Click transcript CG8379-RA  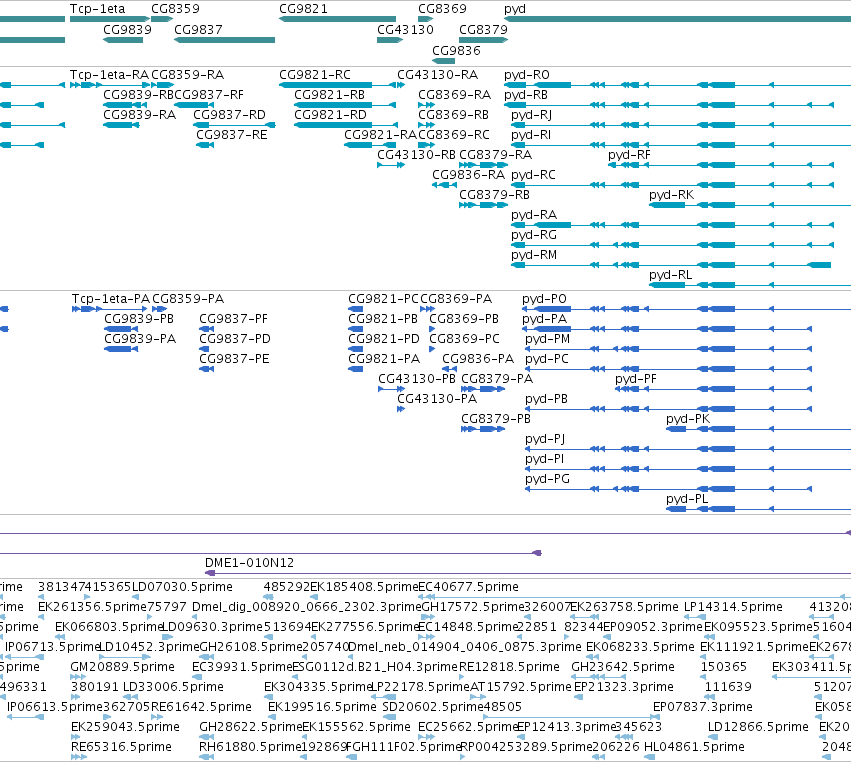[496, 154]
